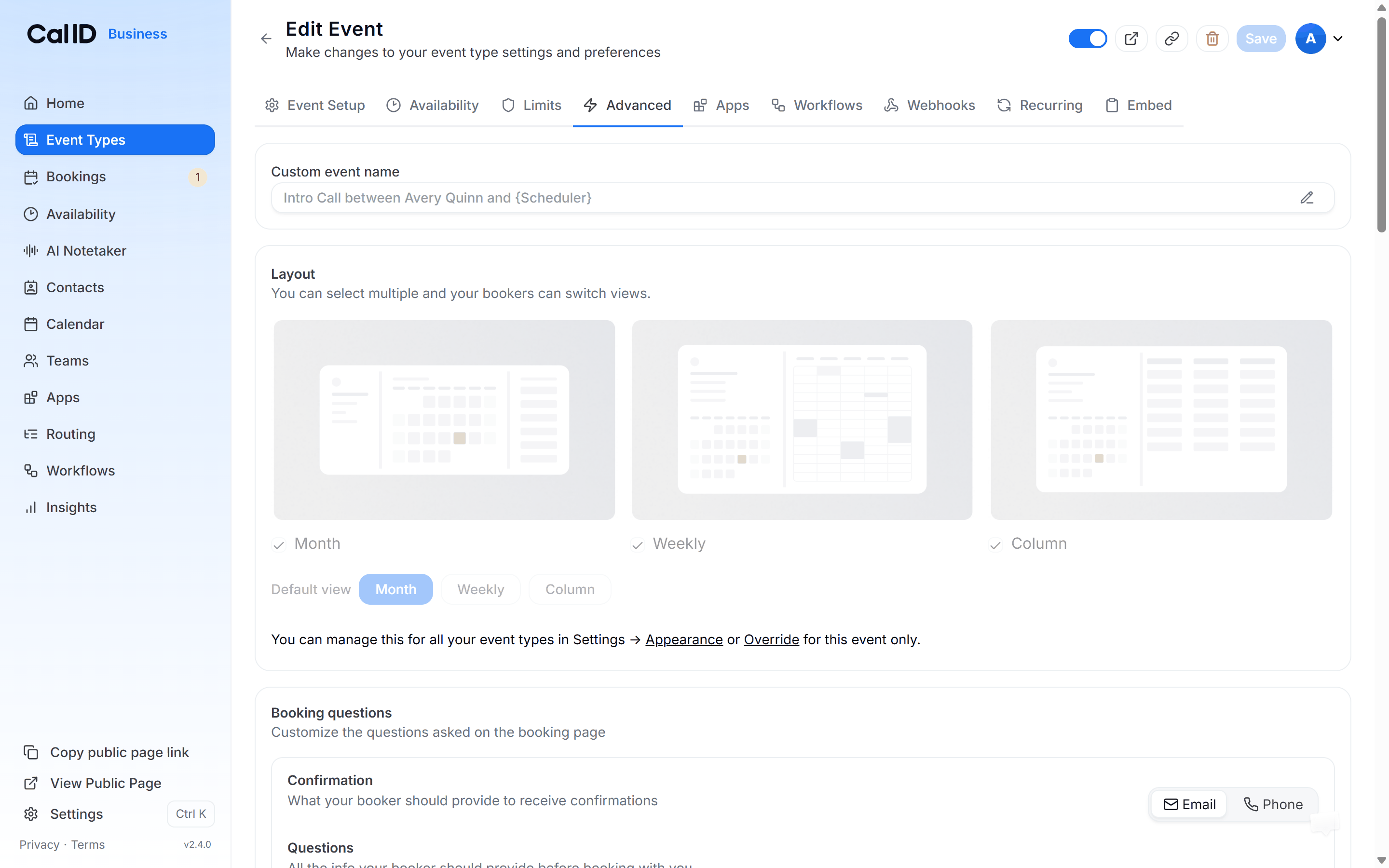Click the Override link
The width and height of the screenshot is (1389, 868).
coord(771,639)
